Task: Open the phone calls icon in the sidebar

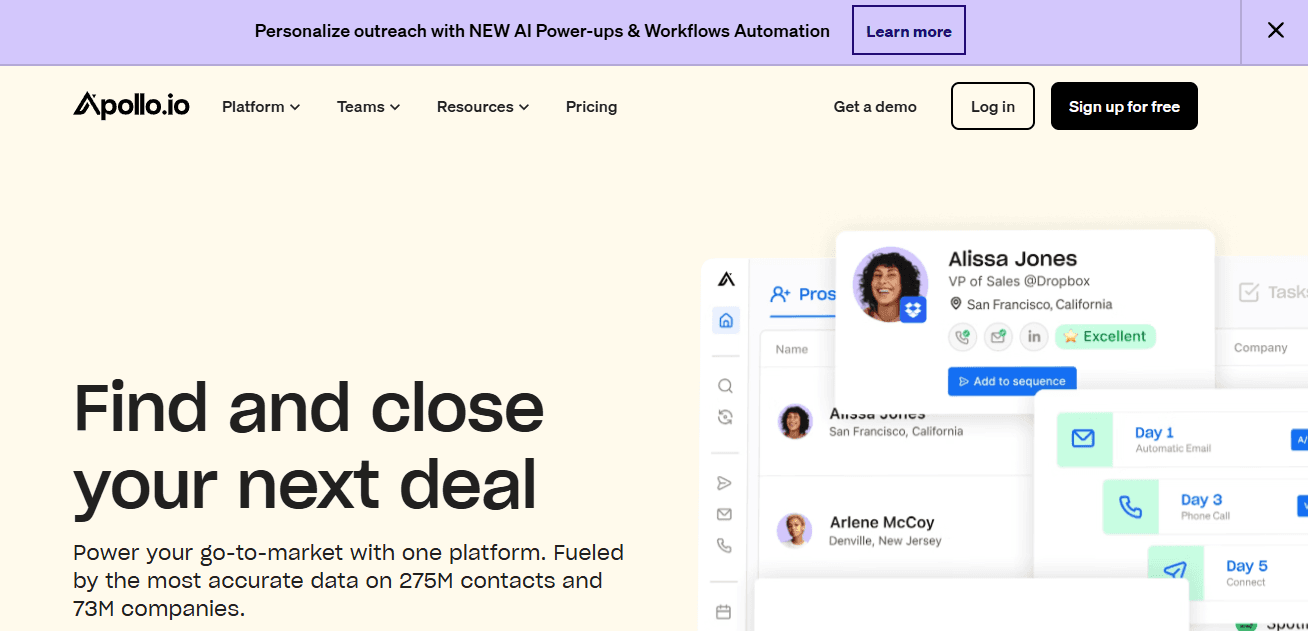Action: pos(725,546)
